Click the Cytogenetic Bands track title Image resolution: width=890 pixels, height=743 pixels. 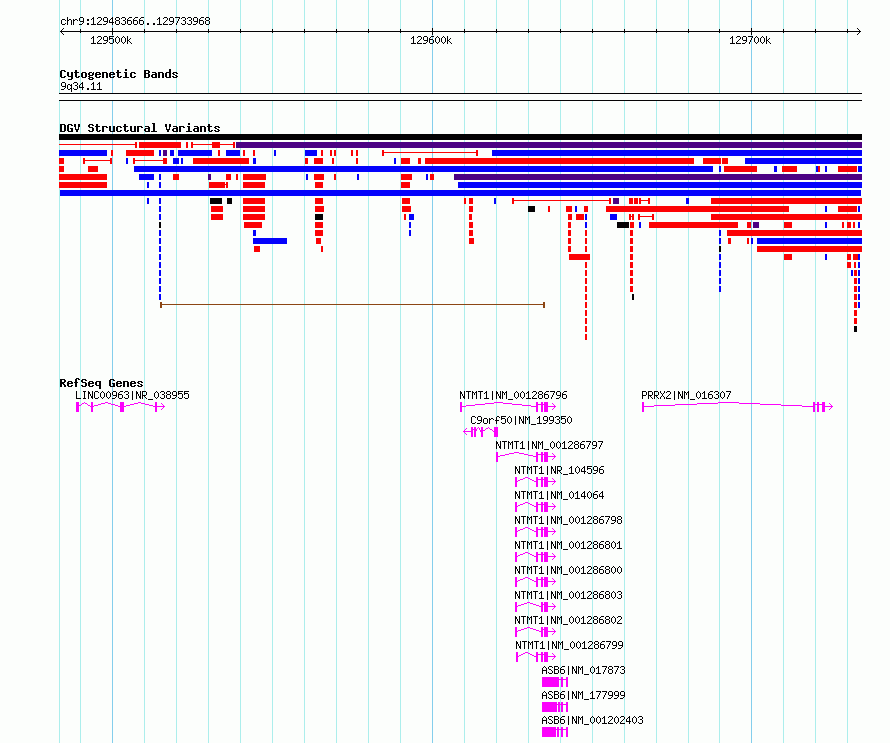click(119, 74)
